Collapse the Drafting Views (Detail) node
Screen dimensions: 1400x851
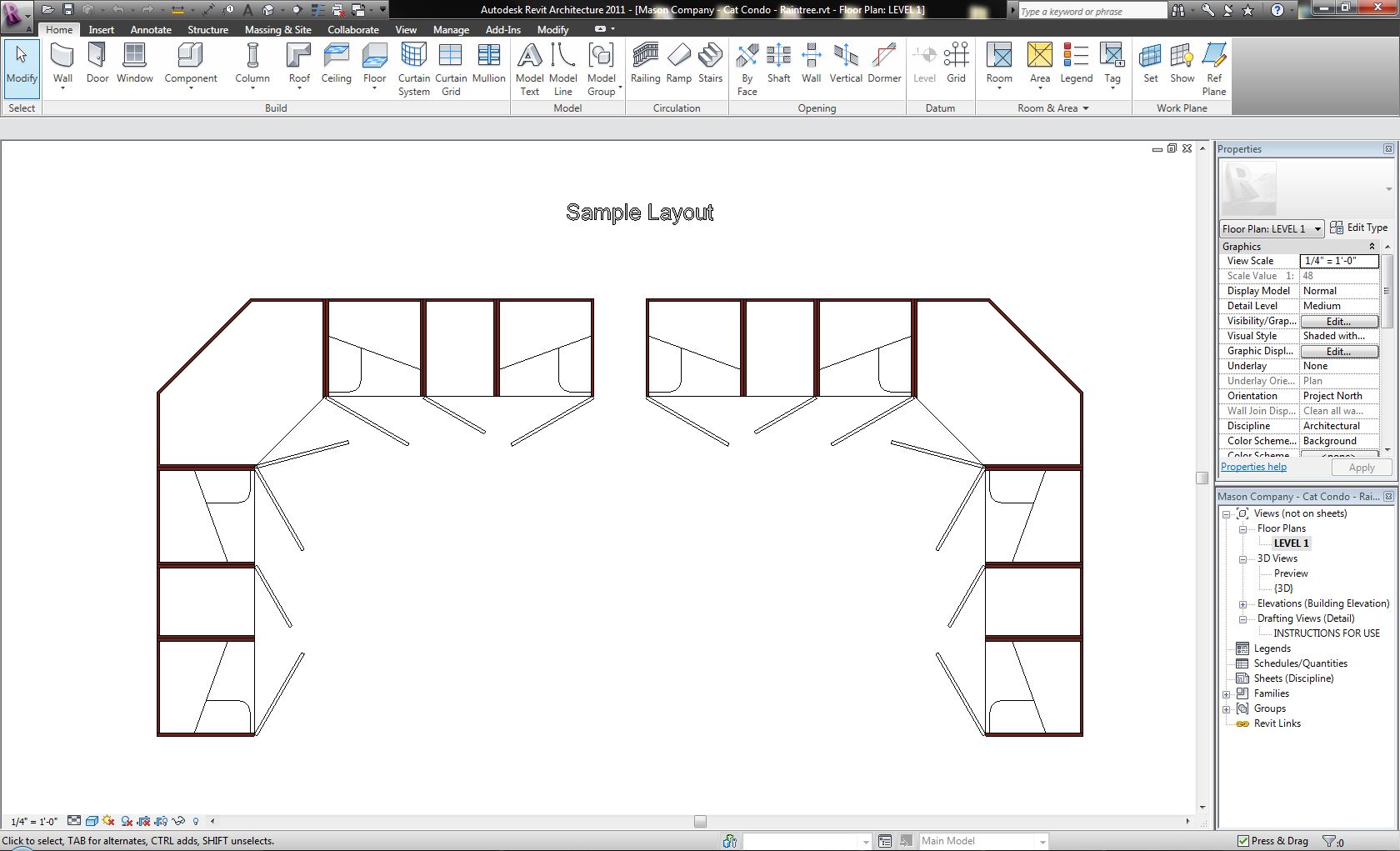1242,618
